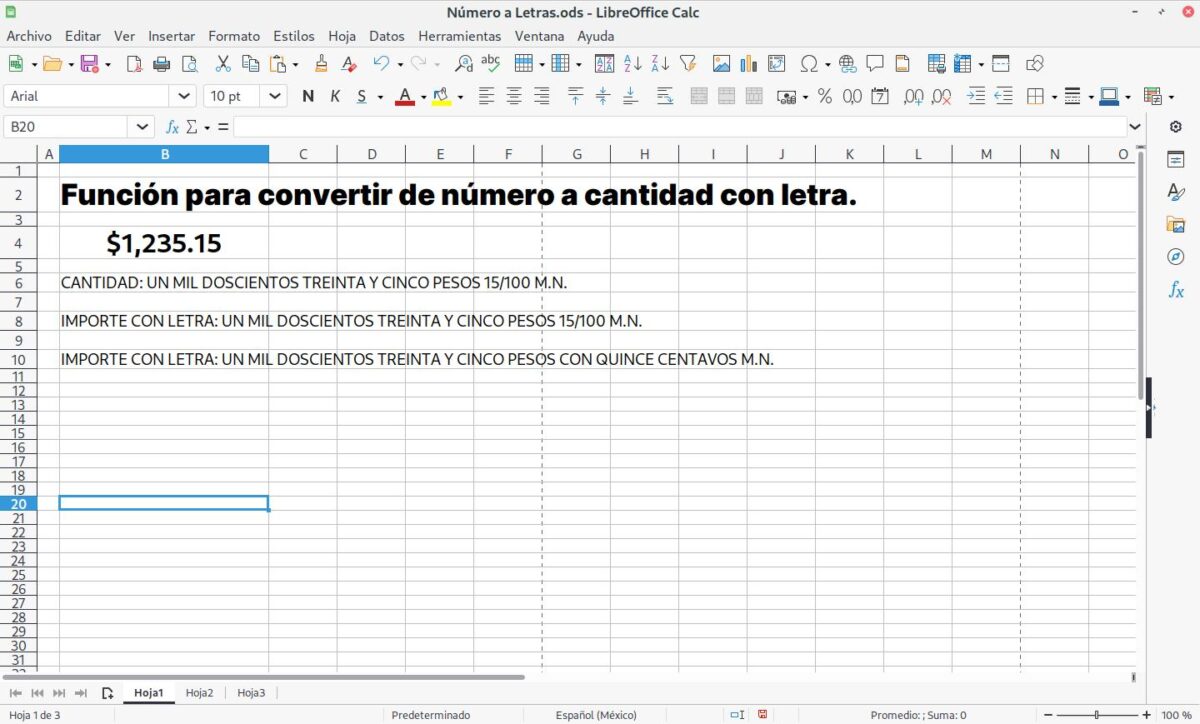Undo the last action
1200x724 pixels.
pyautogui.click(x=381, y=64)
